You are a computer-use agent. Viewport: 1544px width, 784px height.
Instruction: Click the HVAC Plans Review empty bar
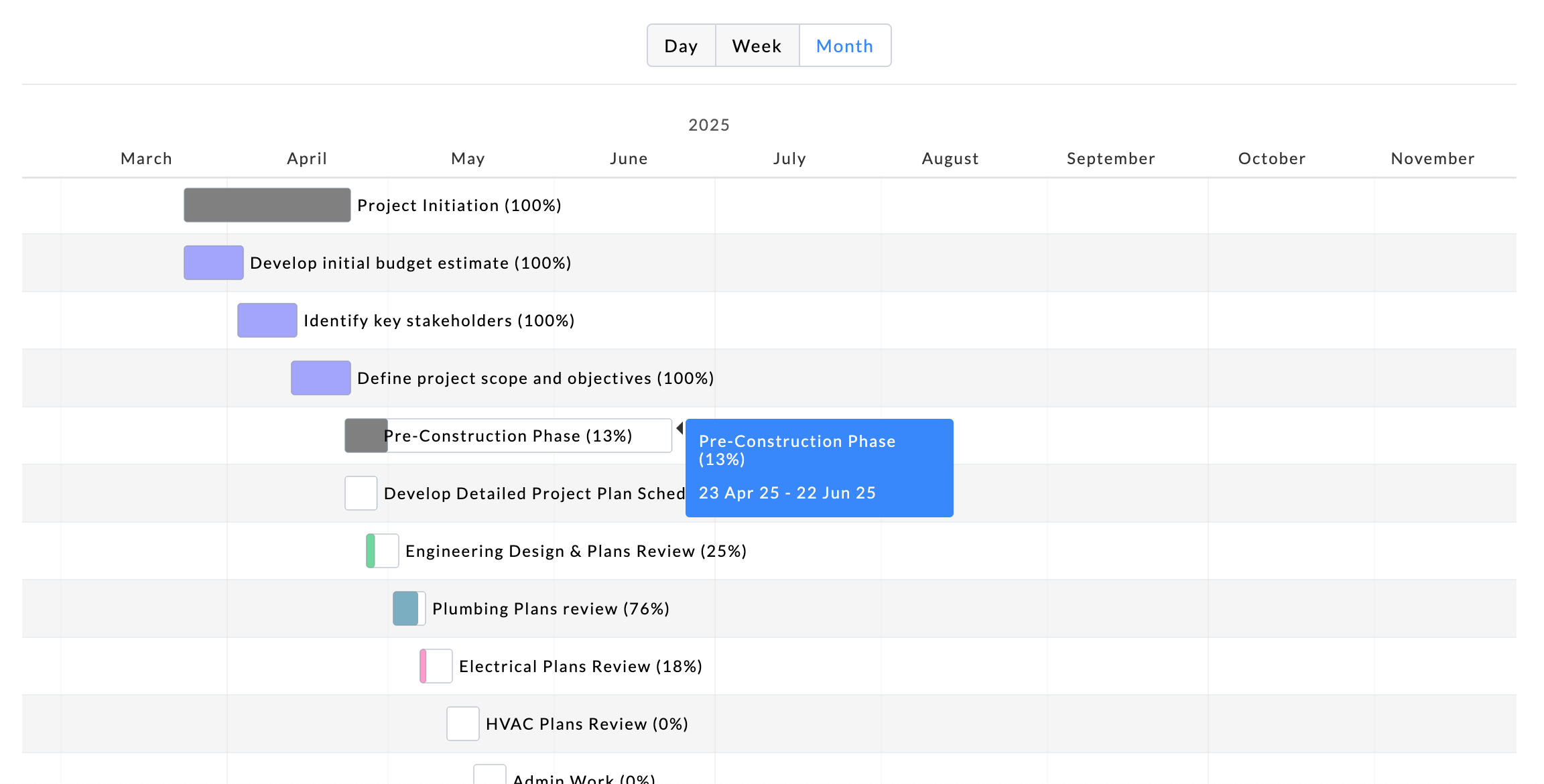[462, 724]
